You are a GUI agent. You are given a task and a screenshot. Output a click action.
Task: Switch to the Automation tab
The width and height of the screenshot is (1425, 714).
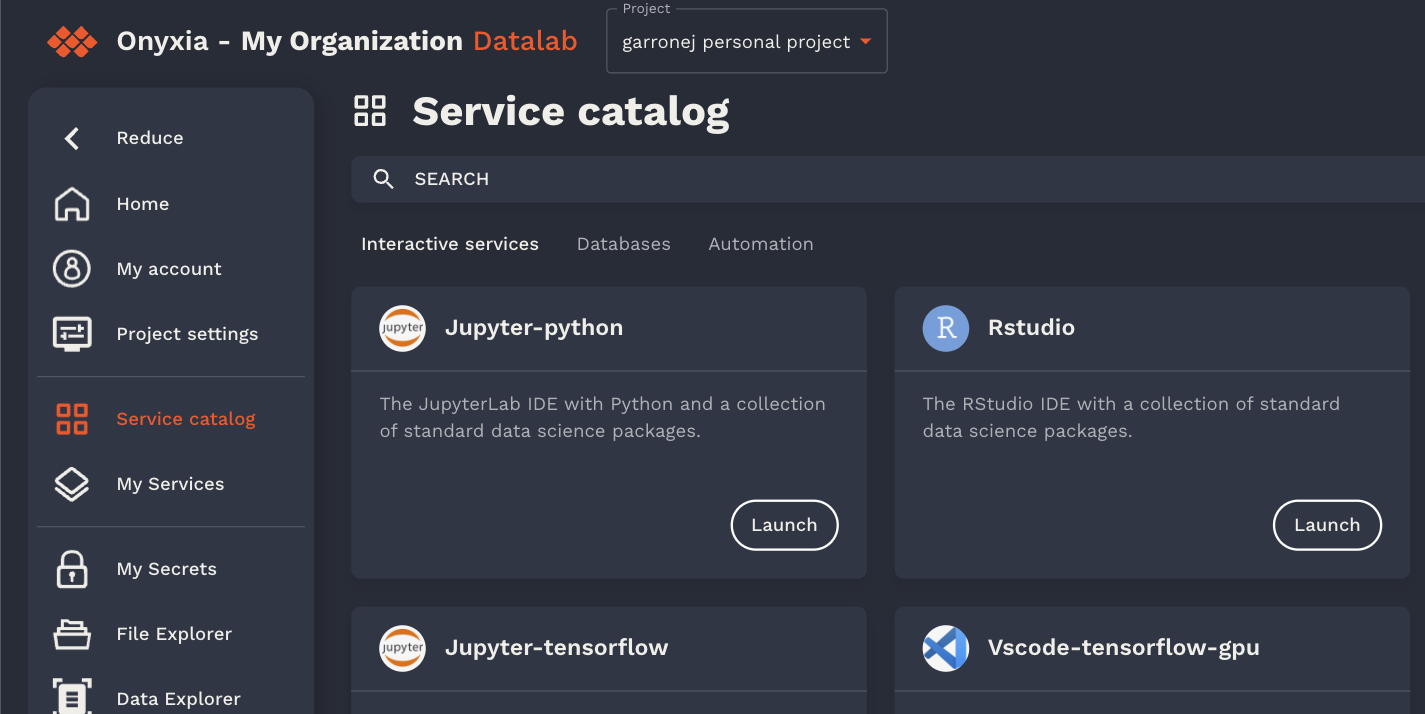click(761, 244)
